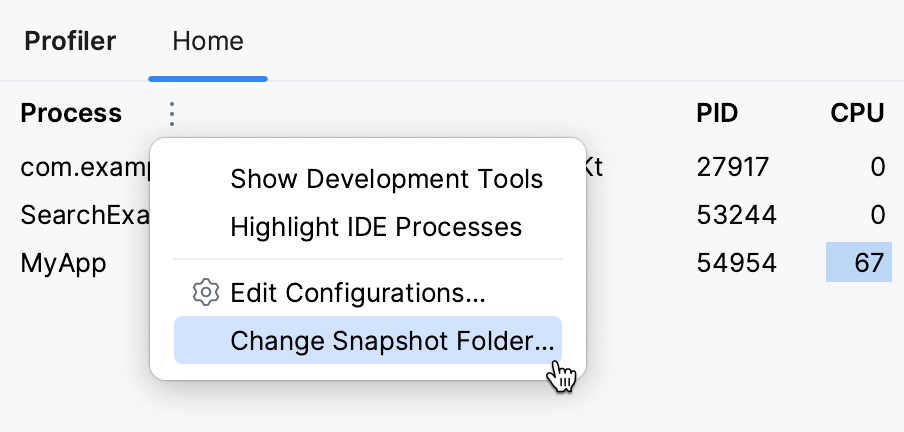Sort by the Process column header
Viewport: 904px width, 432px height.
point(71,114)
